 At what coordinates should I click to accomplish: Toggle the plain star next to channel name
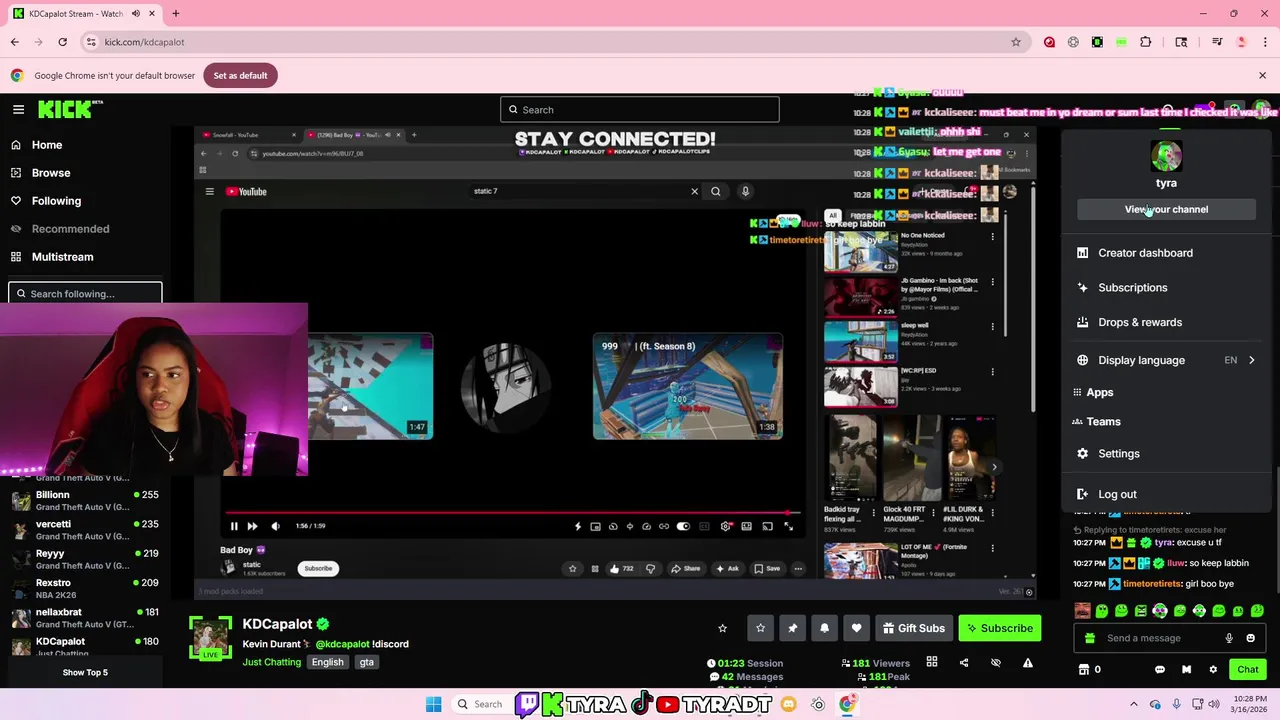722,628
